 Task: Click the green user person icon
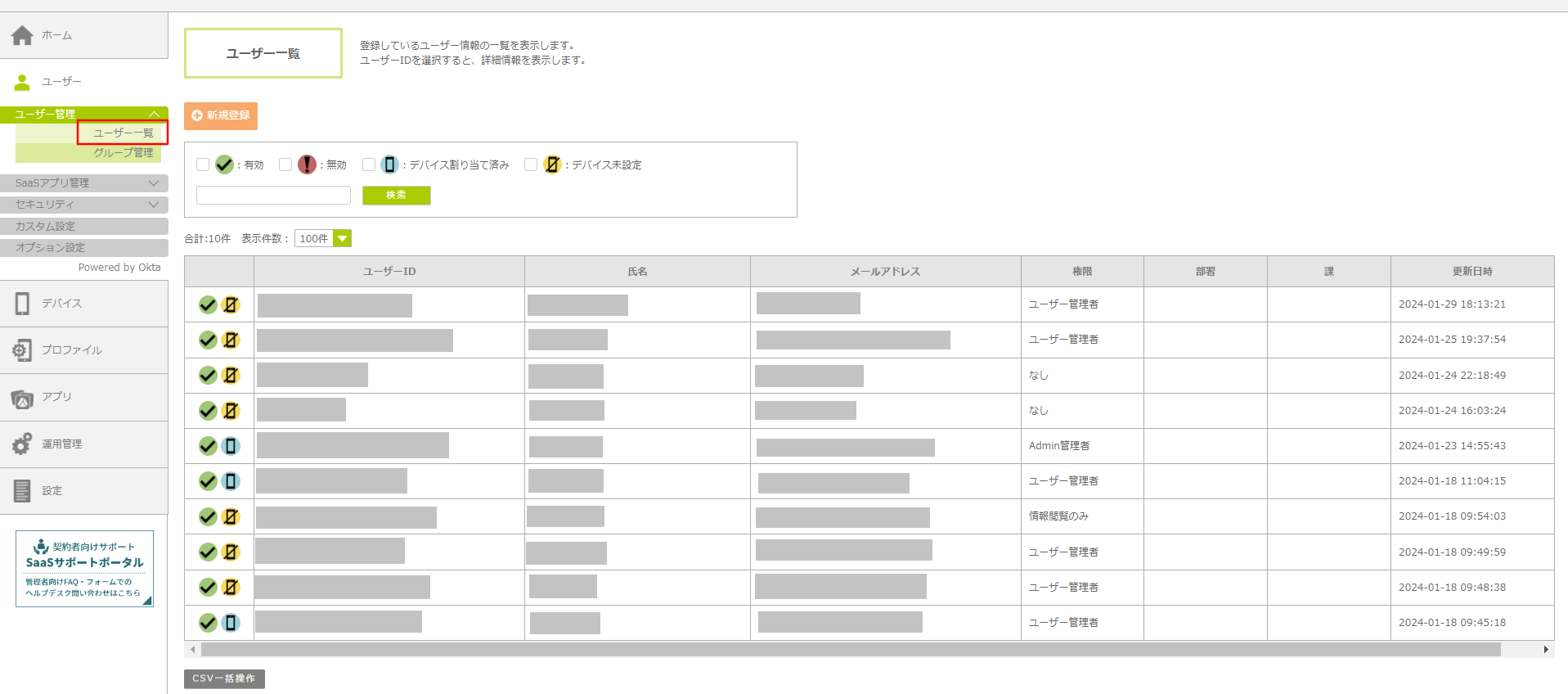pos(22,82)
